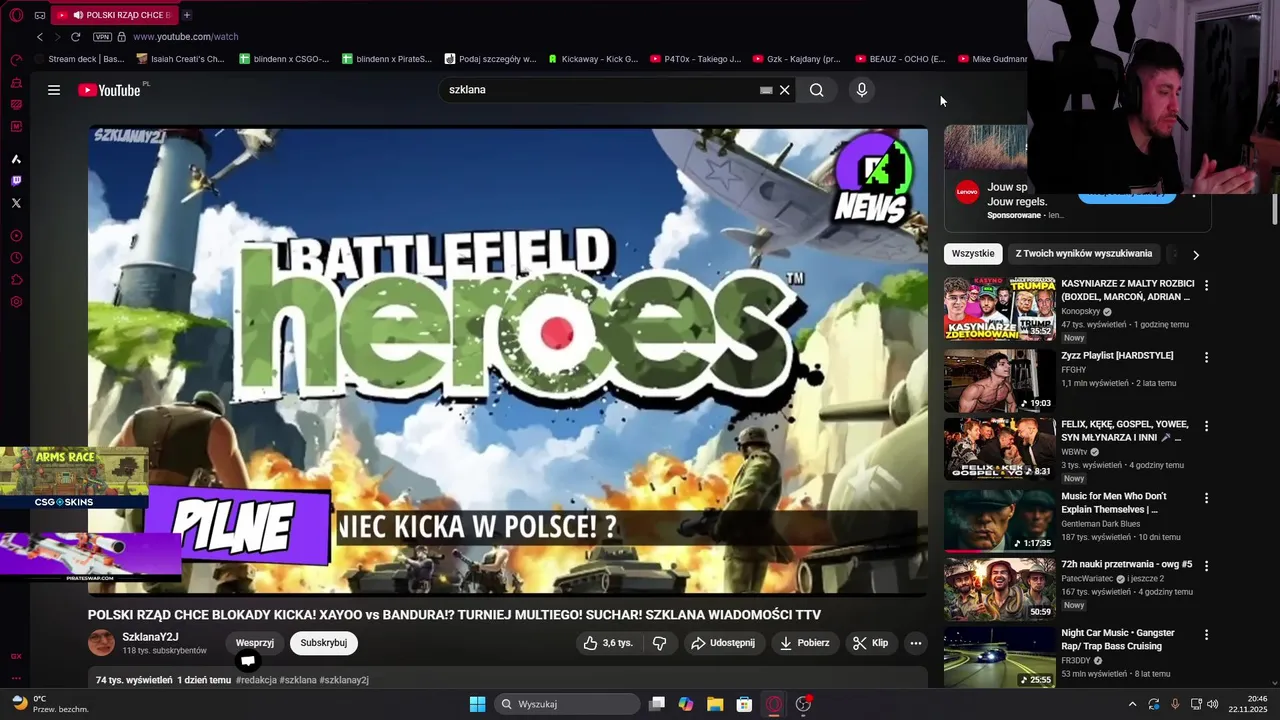Open SzklanaY2J channel avatar
Viewport: 1280px width, 720px height.
pos(101,643)
